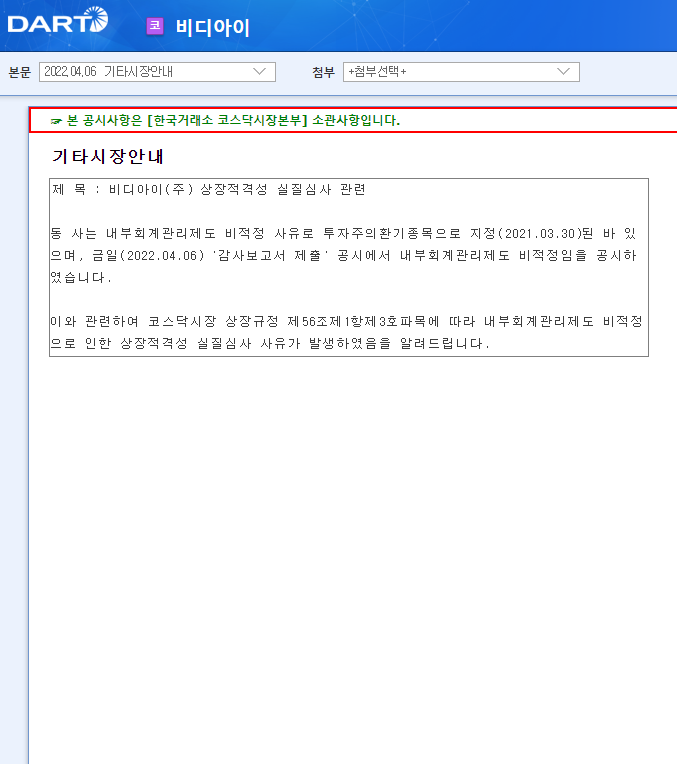Click the 기타시장안내 heading
Image resolution: width=677 pixels, height=764 pixels.
point(108,156)
